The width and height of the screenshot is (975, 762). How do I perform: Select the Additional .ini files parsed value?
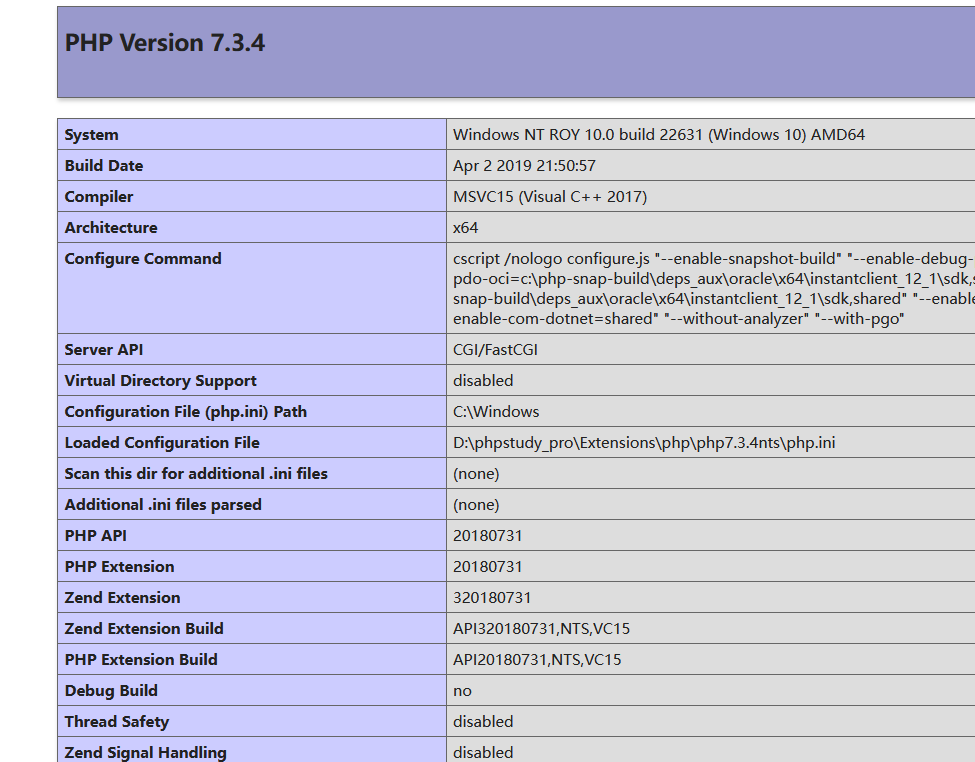point(475,504)
